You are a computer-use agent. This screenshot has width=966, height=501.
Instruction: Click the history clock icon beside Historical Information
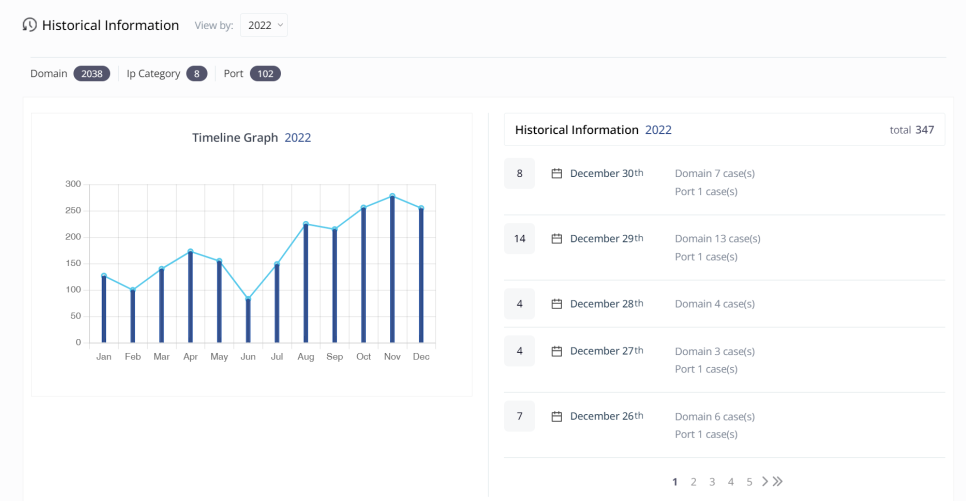30,25
